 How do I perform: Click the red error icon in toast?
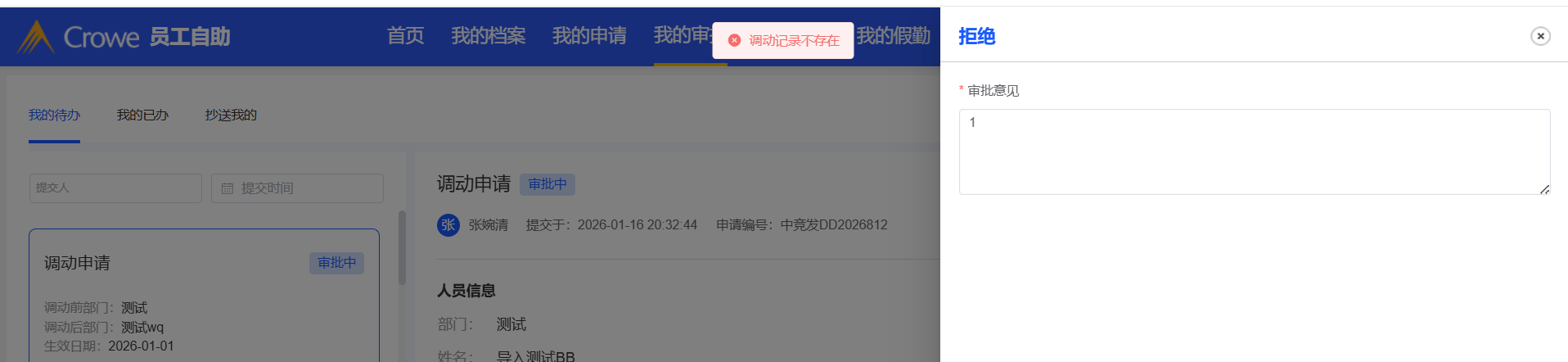point(734,40)
